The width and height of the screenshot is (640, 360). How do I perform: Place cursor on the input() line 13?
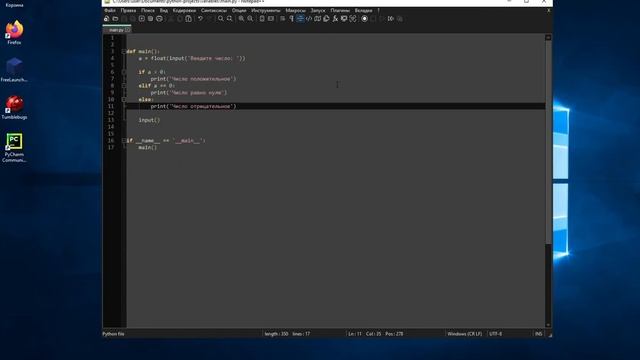coord(149,120)
